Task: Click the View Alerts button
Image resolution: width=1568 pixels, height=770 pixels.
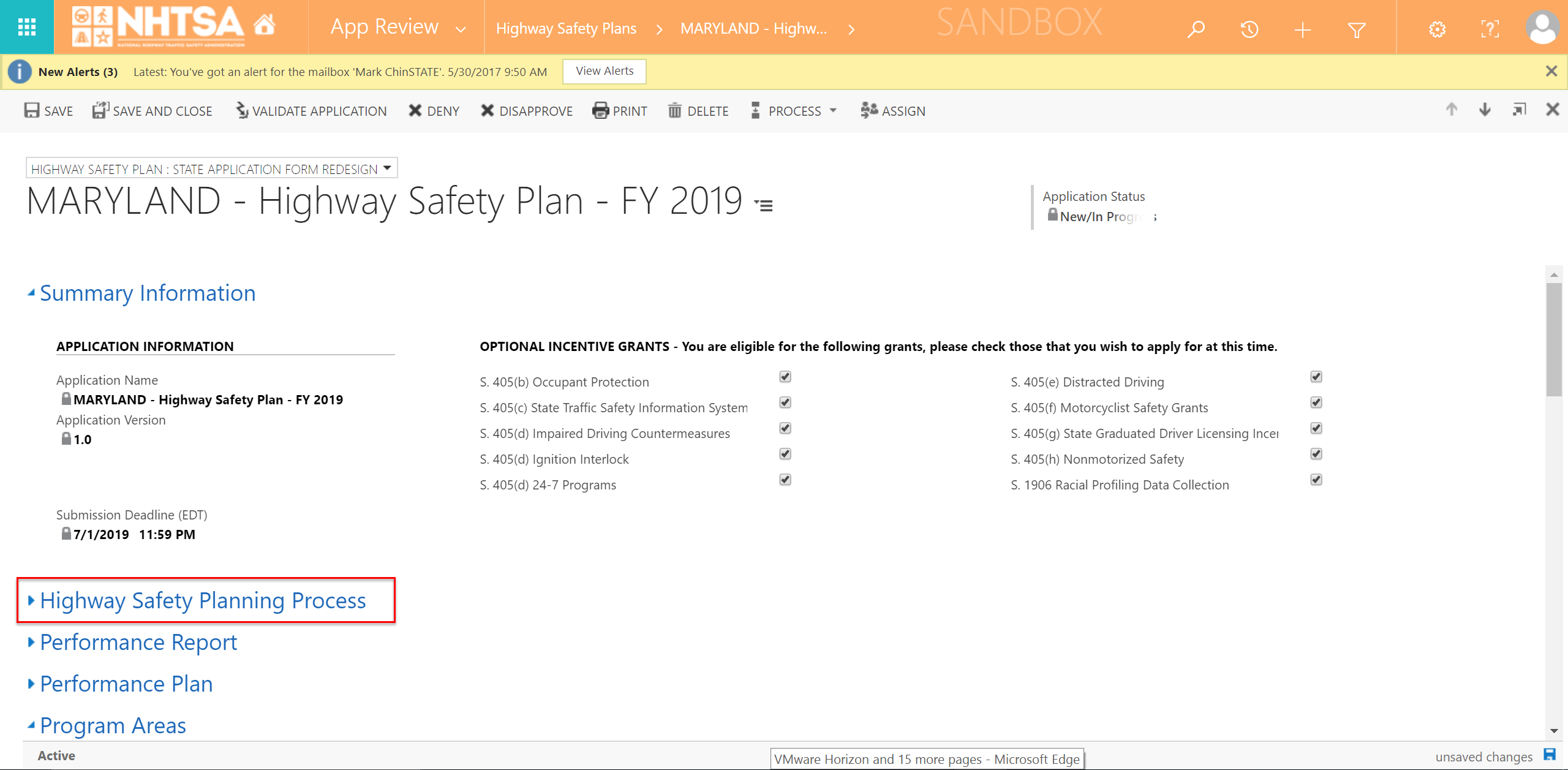Action: click(x=604, y=71)
